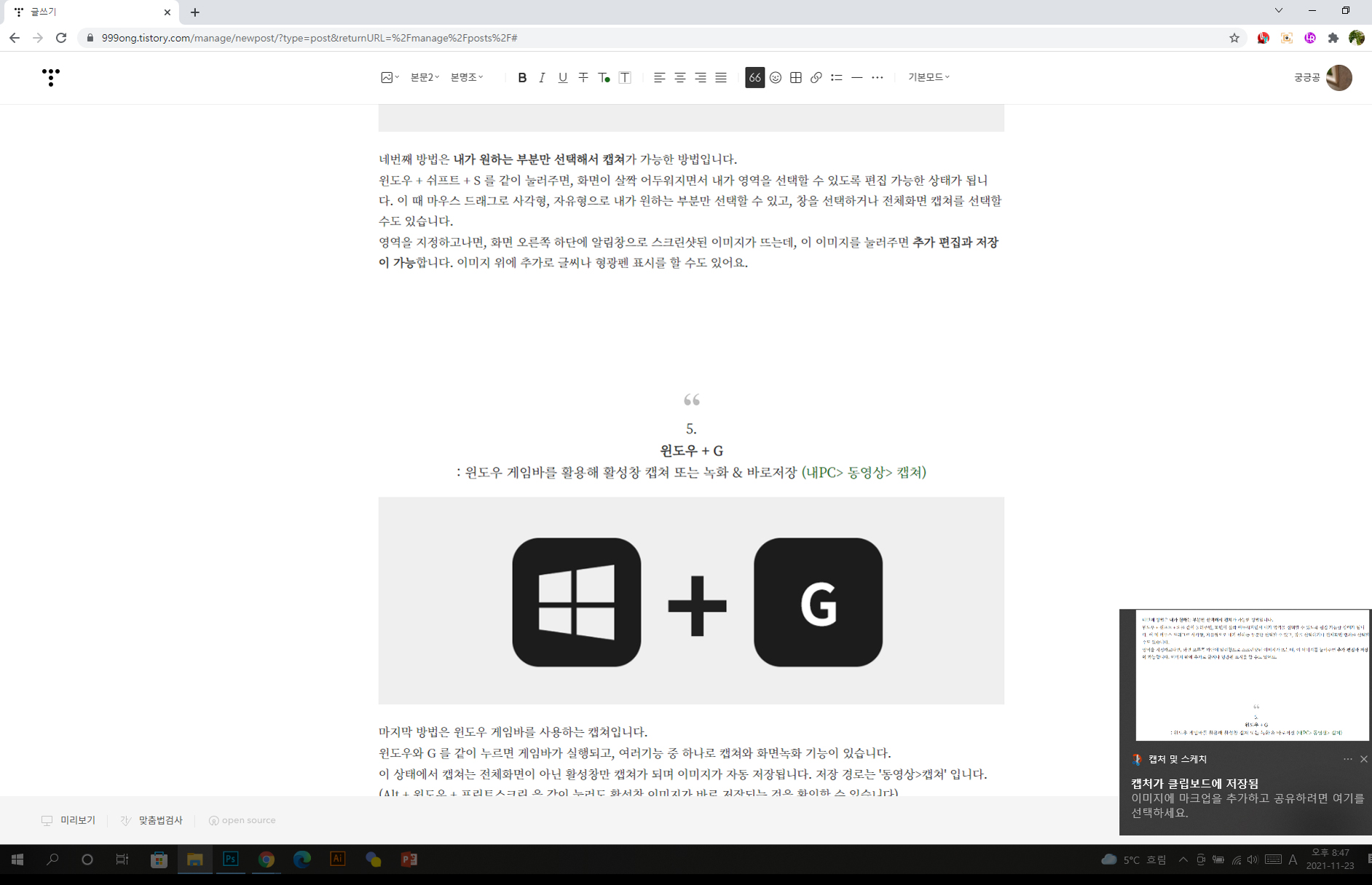Open volume control in tray
The height and width of the screenshot is (885, 1372).
click(1253, 860)
